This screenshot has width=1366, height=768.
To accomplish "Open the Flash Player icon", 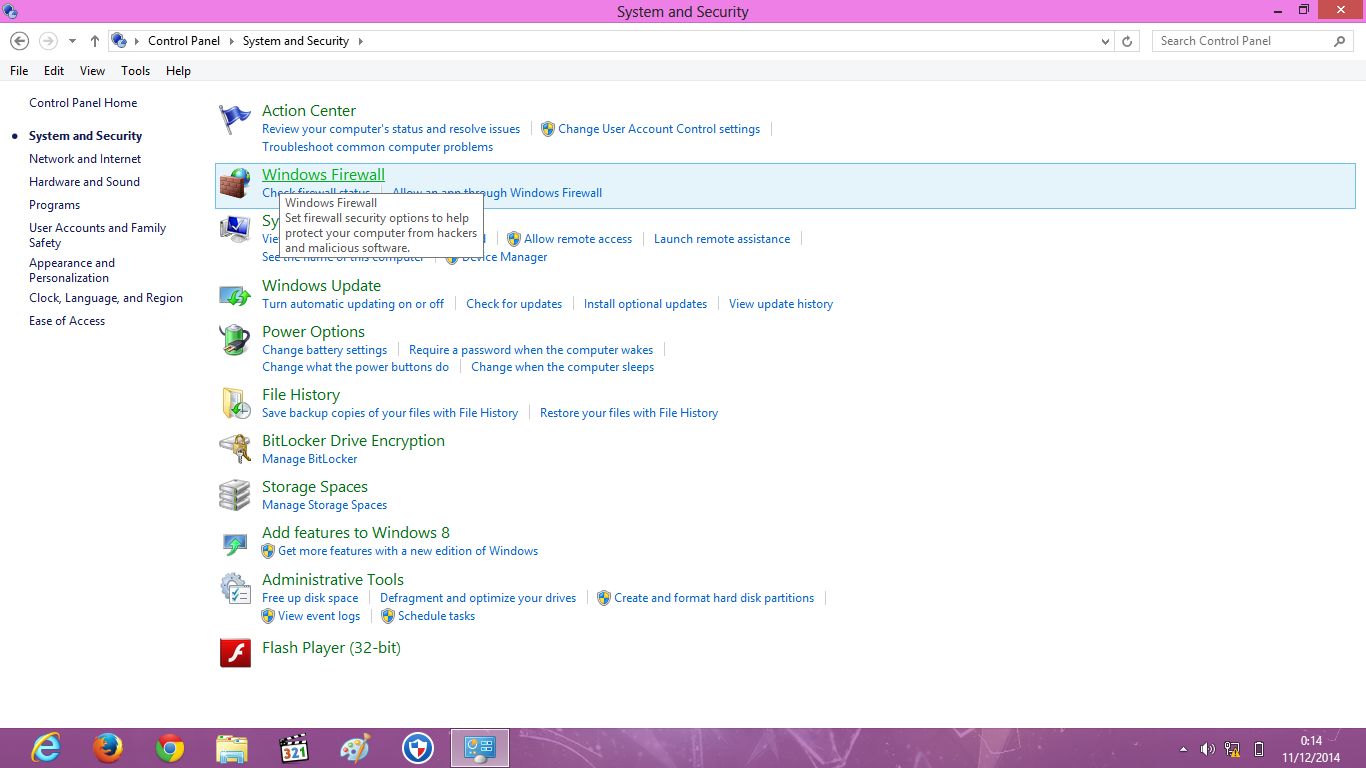I will [x=235, y=653].
